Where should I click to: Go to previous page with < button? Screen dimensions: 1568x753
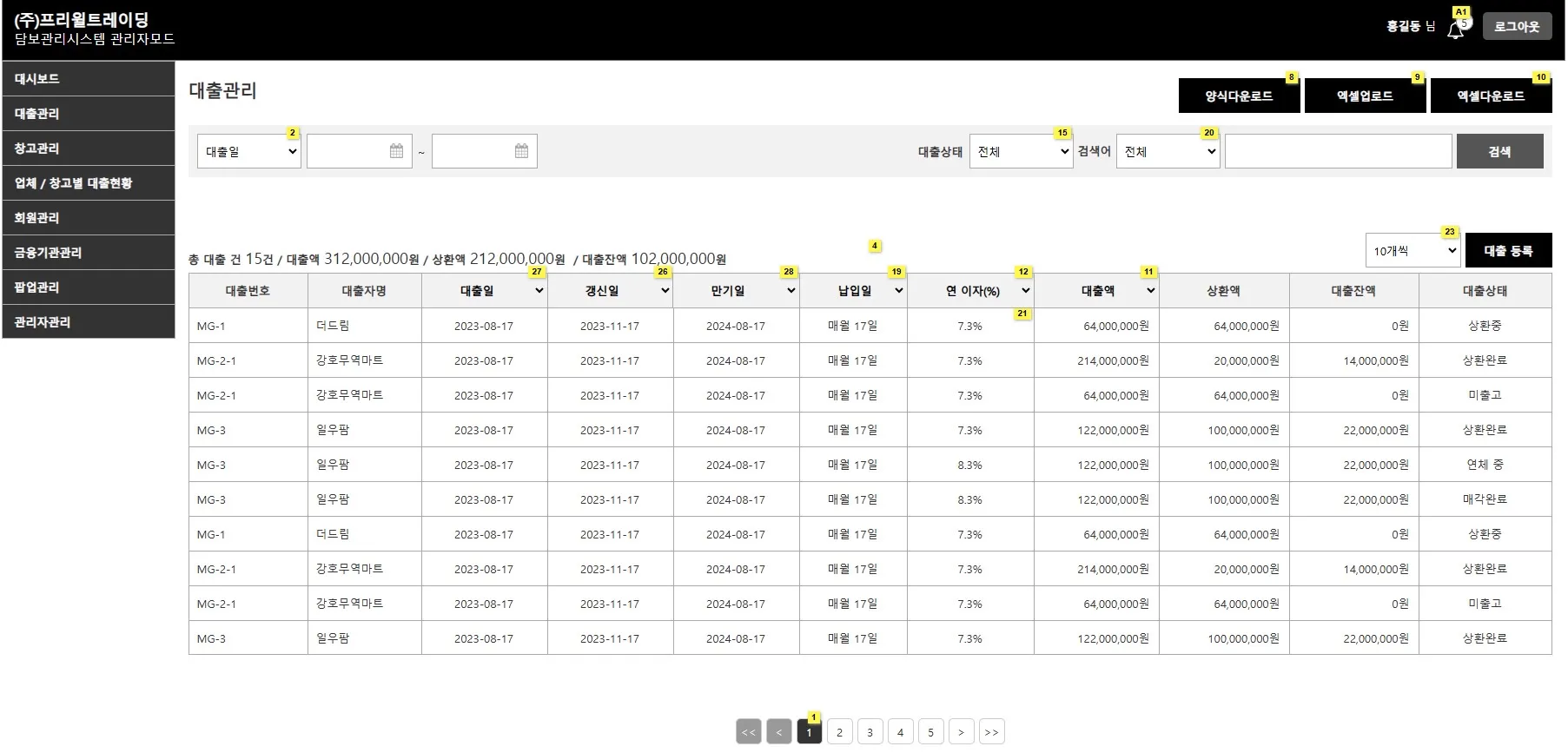(779, 732)
